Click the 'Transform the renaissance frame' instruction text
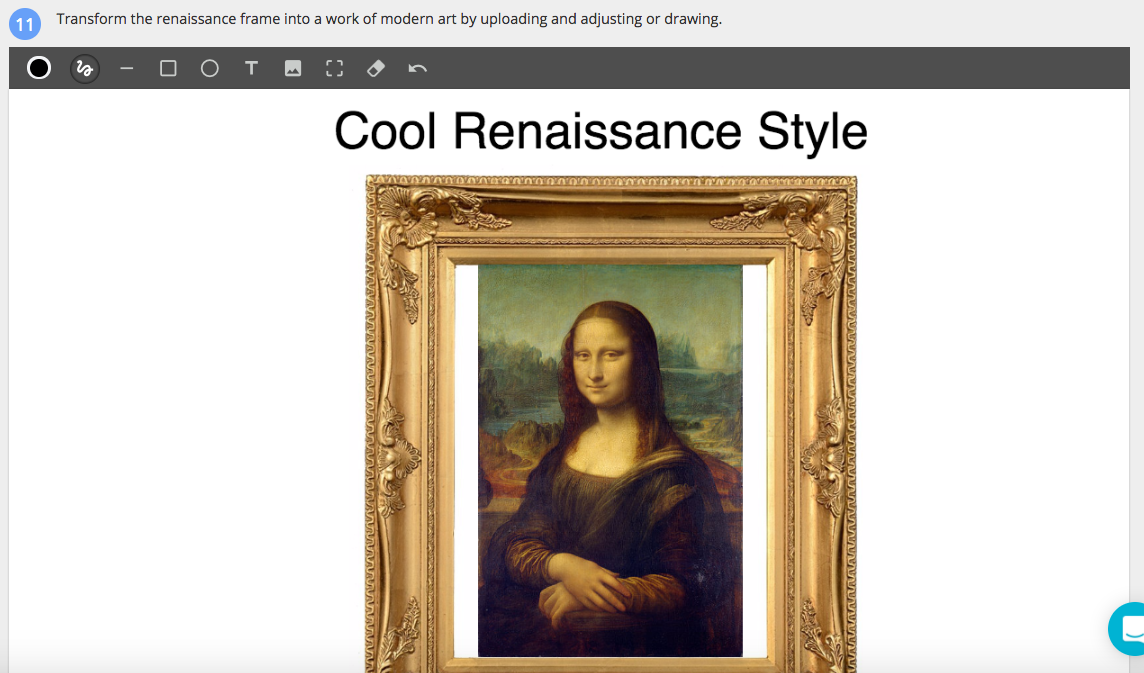 [389, 19]
